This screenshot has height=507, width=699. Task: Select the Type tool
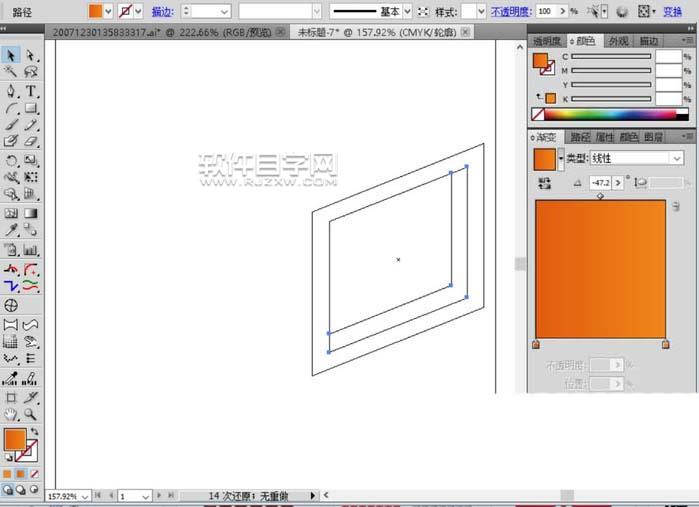point(31,90)
